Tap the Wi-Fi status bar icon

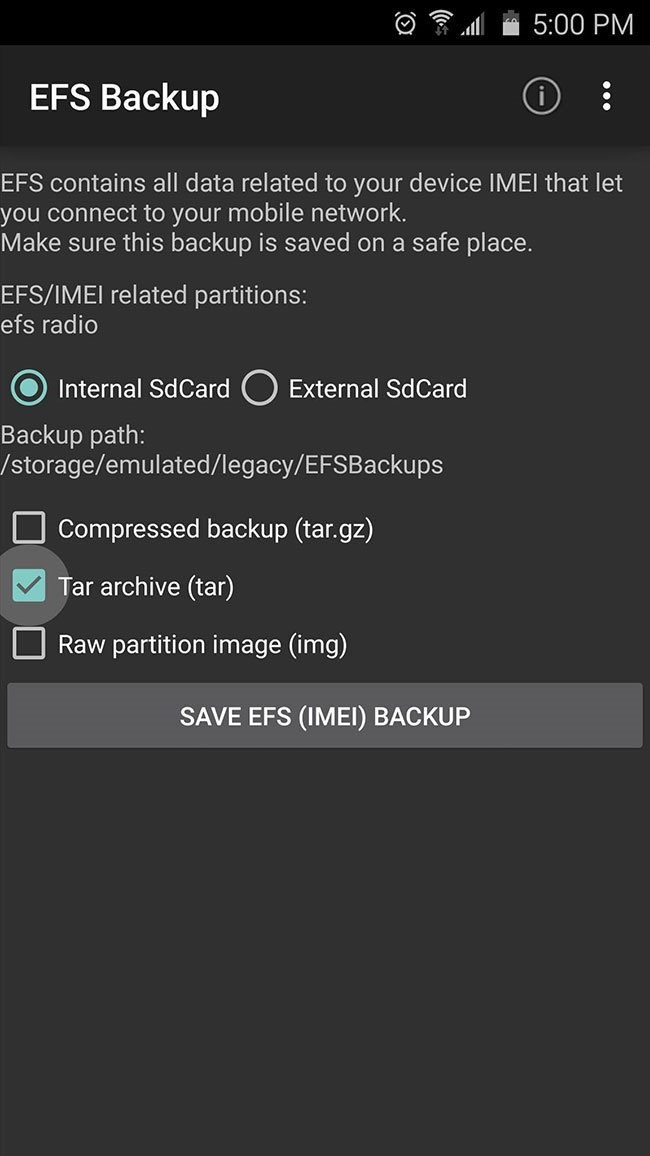pos(441,24)
